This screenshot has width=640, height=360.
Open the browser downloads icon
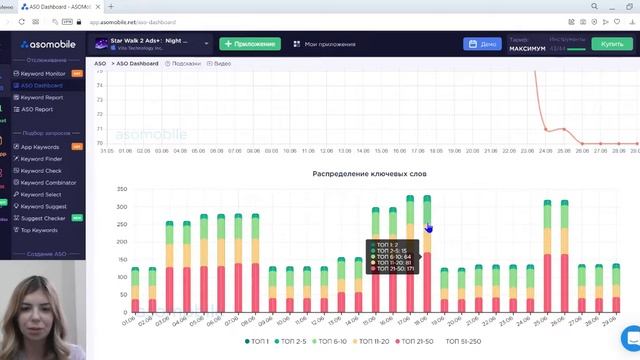click(632, 22)
